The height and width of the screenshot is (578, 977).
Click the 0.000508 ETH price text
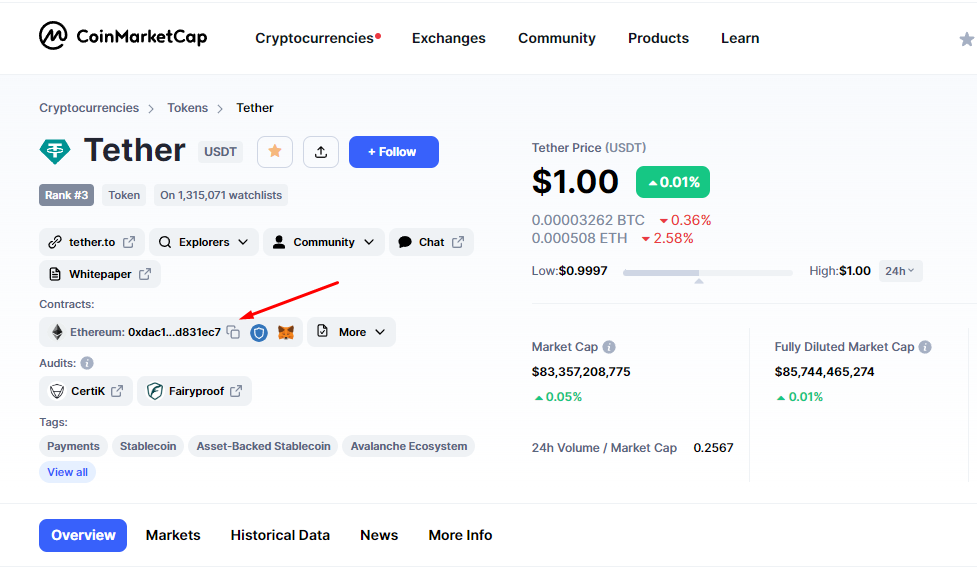point(579,238)
